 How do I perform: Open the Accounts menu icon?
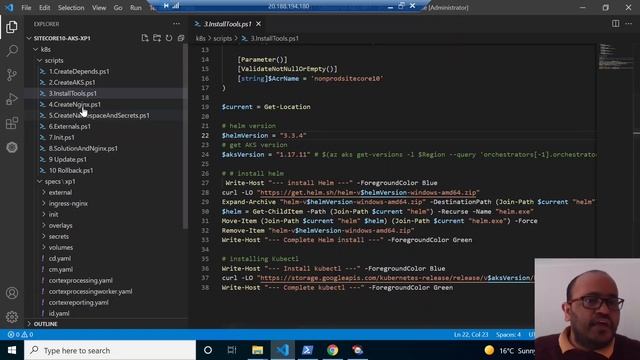click(x=12, y=293)
